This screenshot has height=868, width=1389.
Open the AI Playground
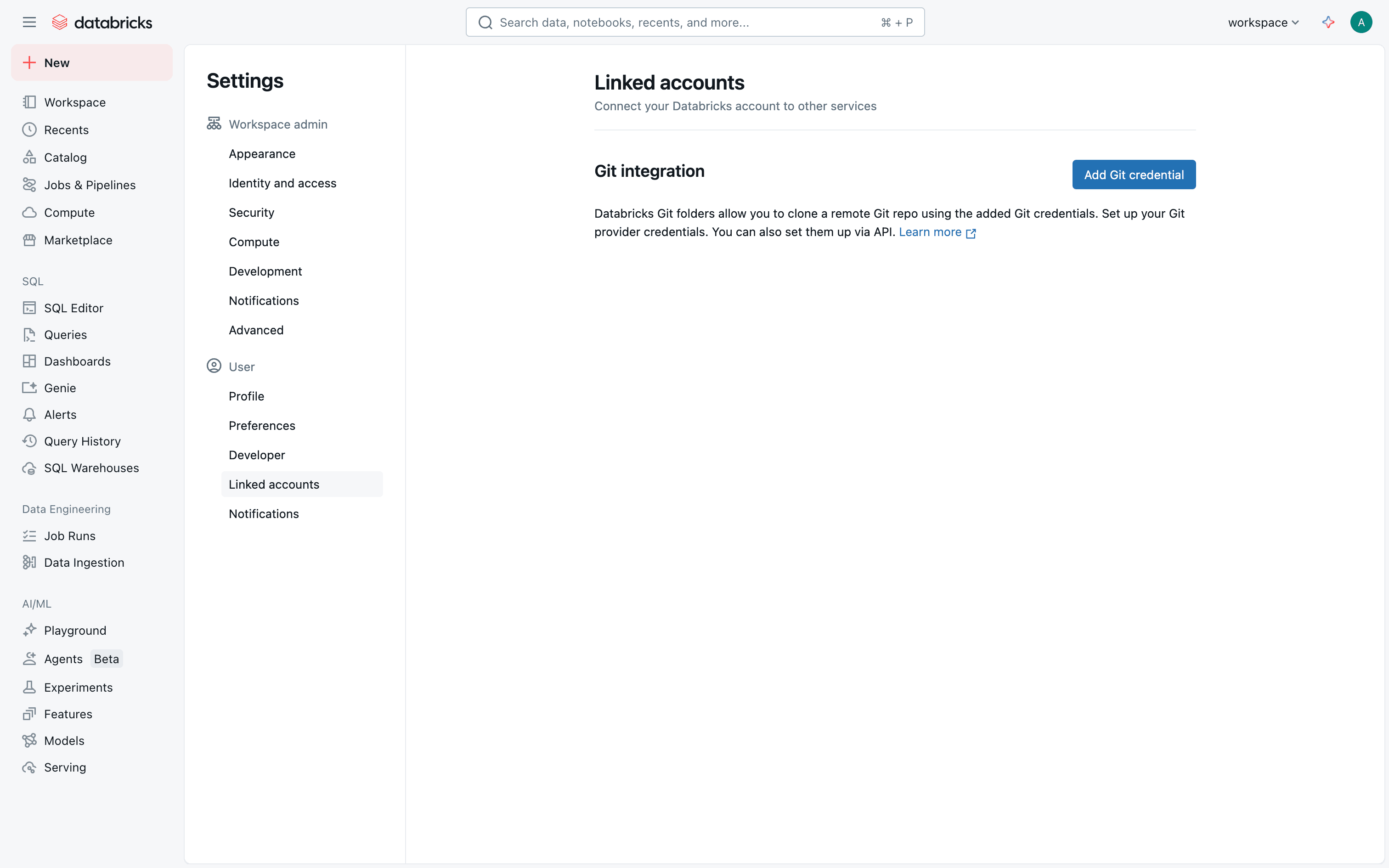click(x=74, y=630)
